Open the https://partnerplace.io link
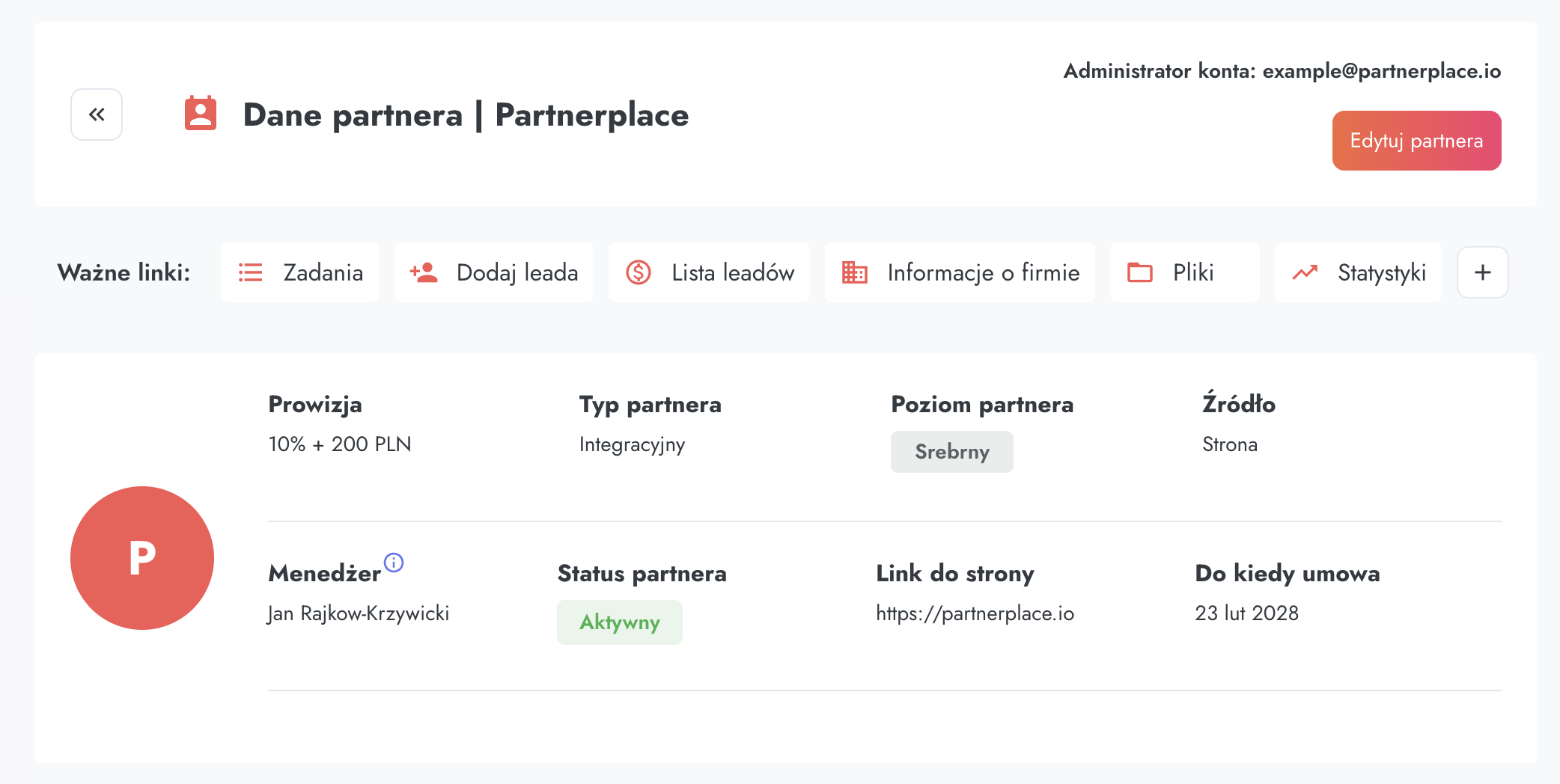Viewport: 1560px width, 784px height. coord(975,613)
